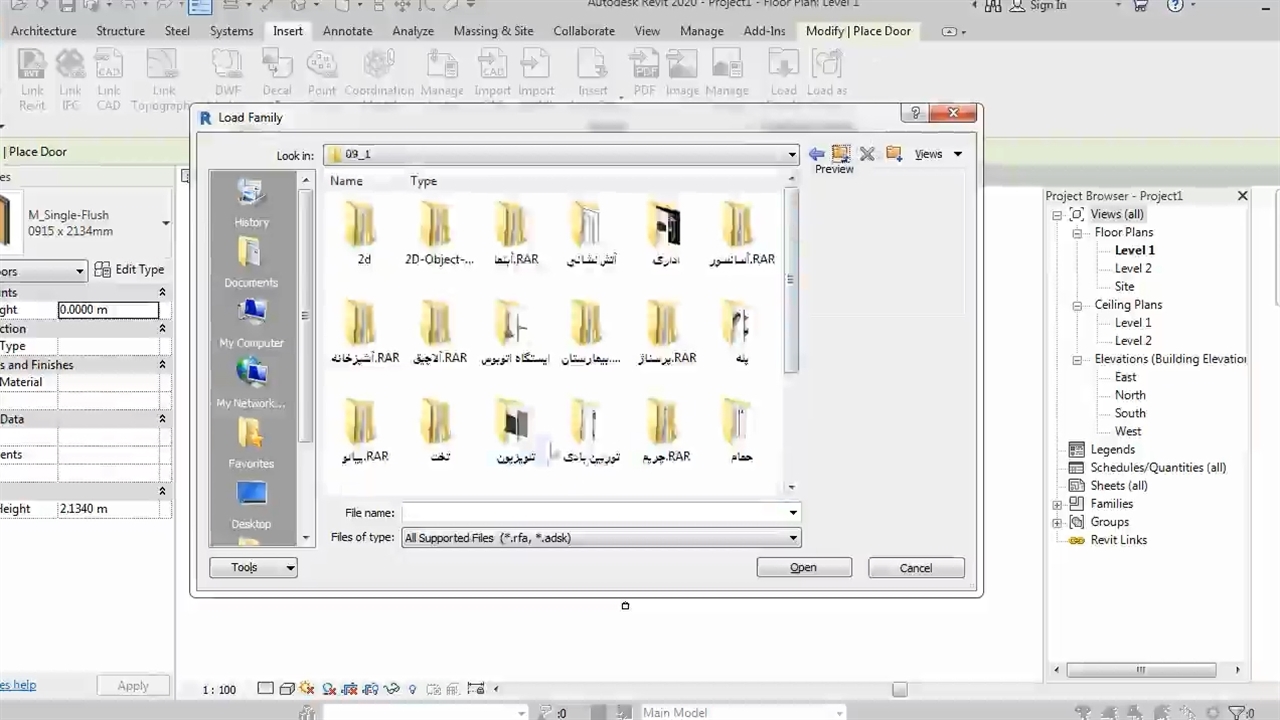Expand the Groups node in Project Browser
The width and height of the screenshot is (1280, 720).
point(1057,522)
